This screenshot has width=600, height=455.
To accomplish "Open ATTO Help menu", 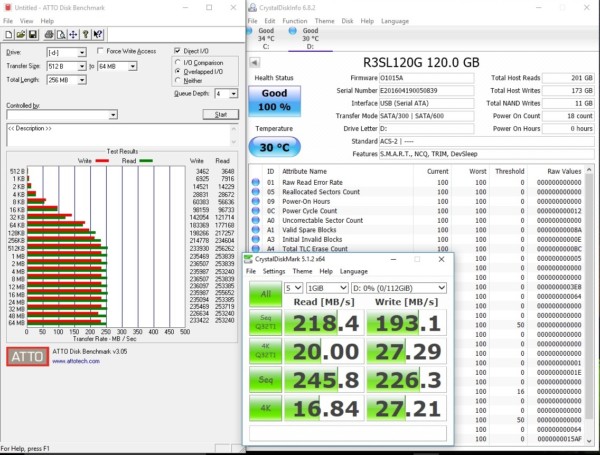I will pos(47,21).
